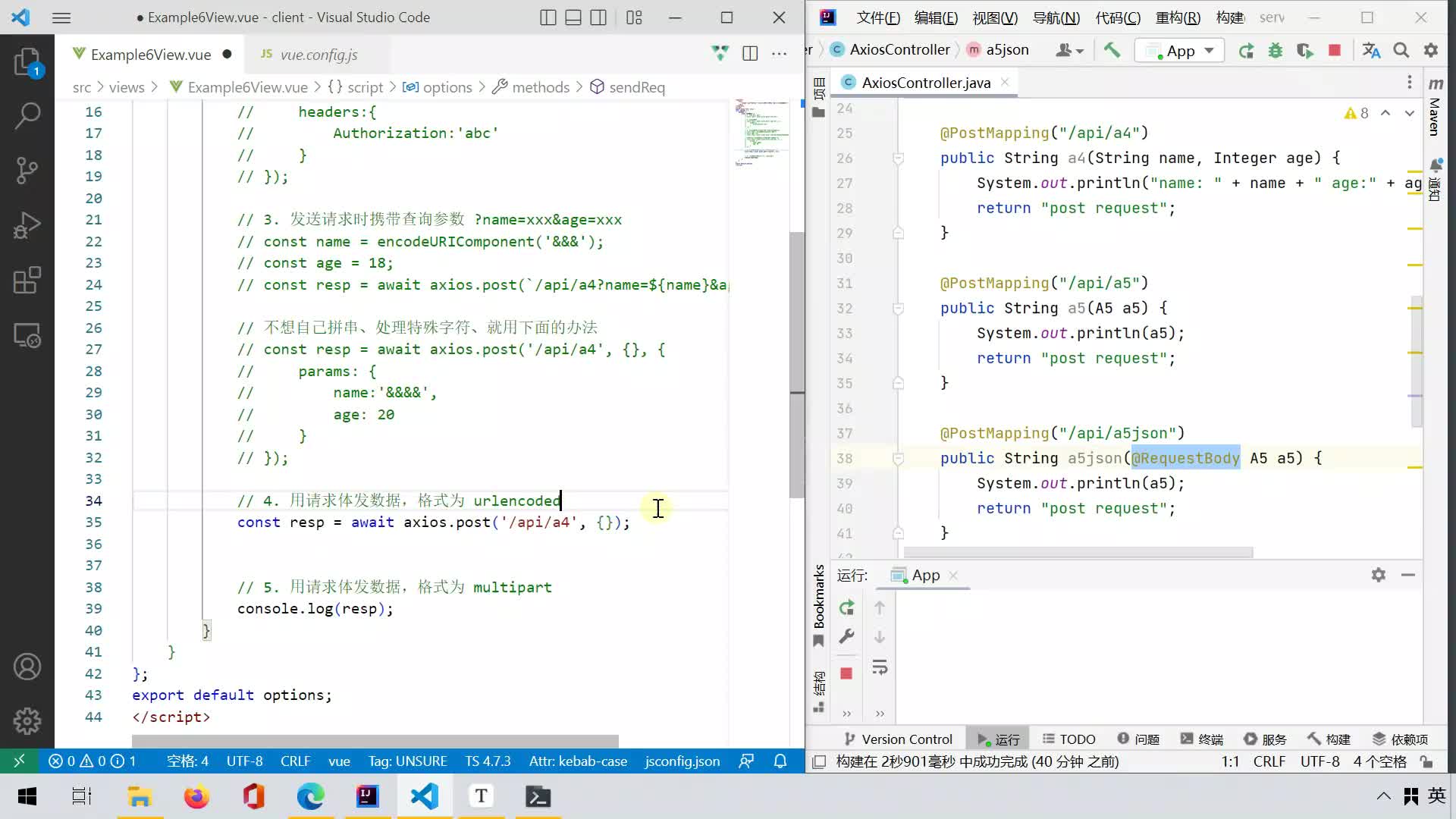Image resolution: width=1456 pixels, height=819 pixels.
Task: Open the 终端 terminal tool window
Action: click(x=1202, y=739)
